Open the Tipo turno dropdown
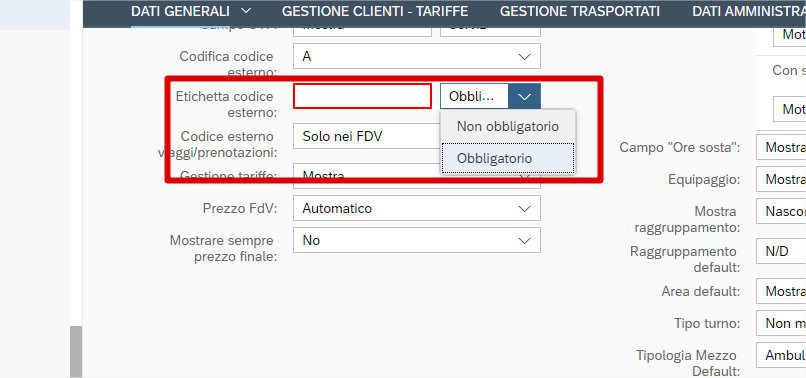 (781, 323)
